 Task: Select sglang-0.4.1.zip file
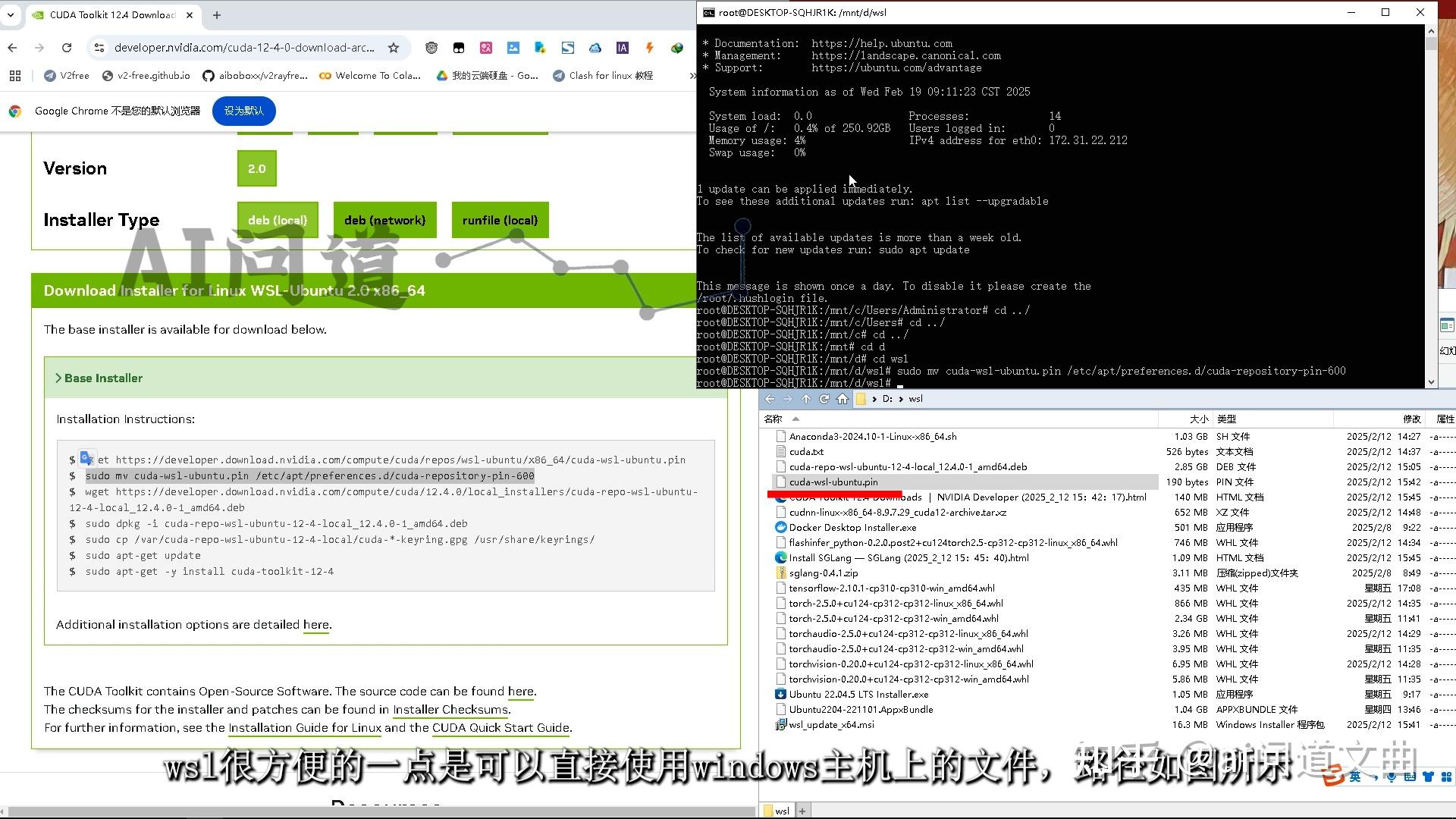(824, 573)
